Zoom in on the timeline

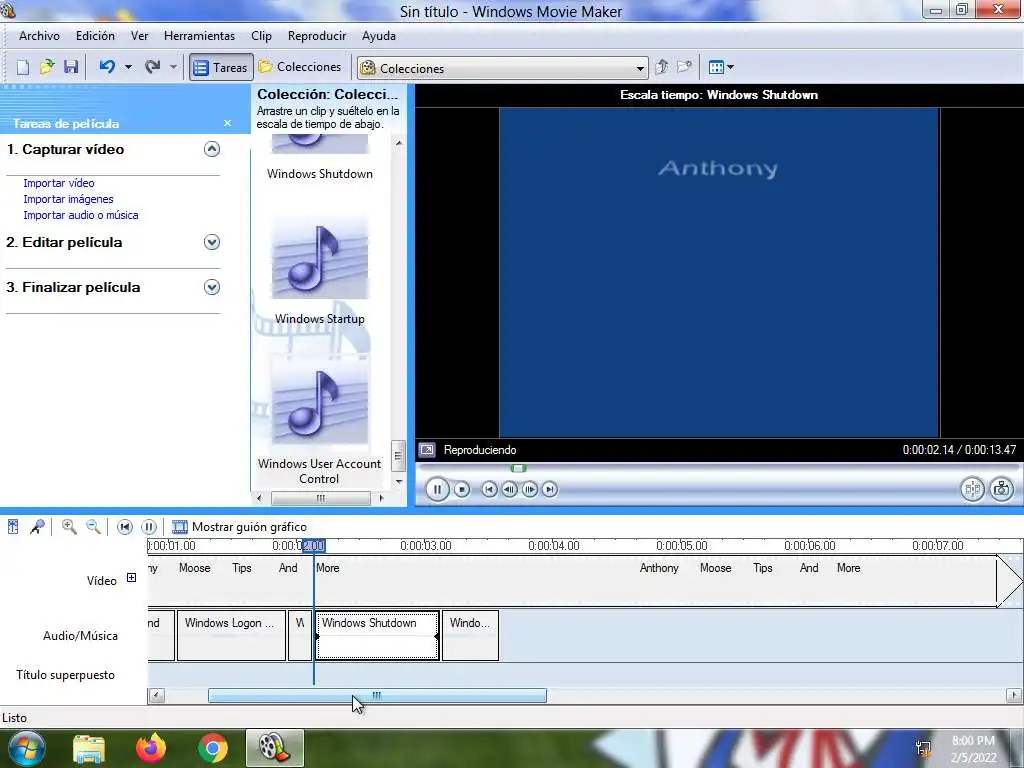[x=69, y=526]
